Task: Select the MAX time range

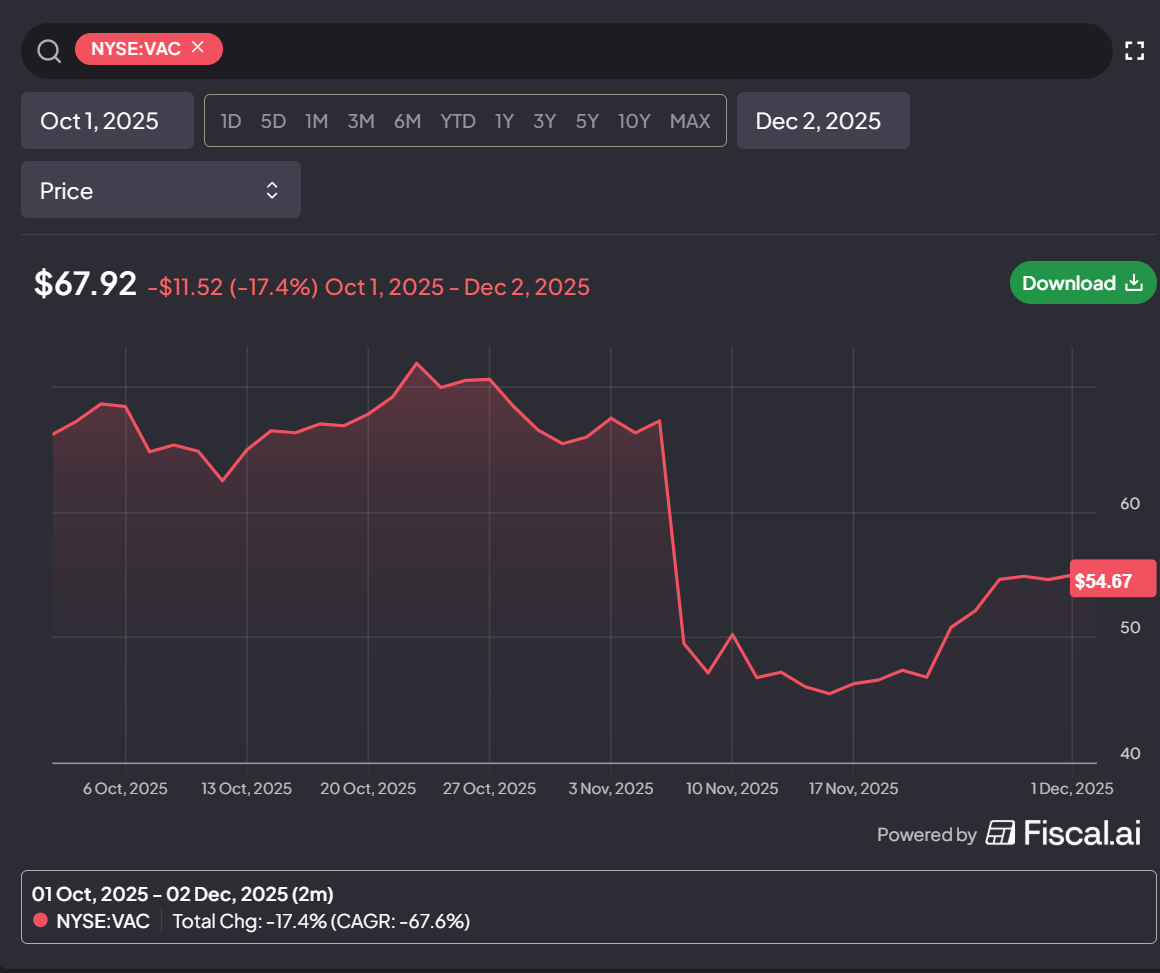Action: tap(689, 121)
